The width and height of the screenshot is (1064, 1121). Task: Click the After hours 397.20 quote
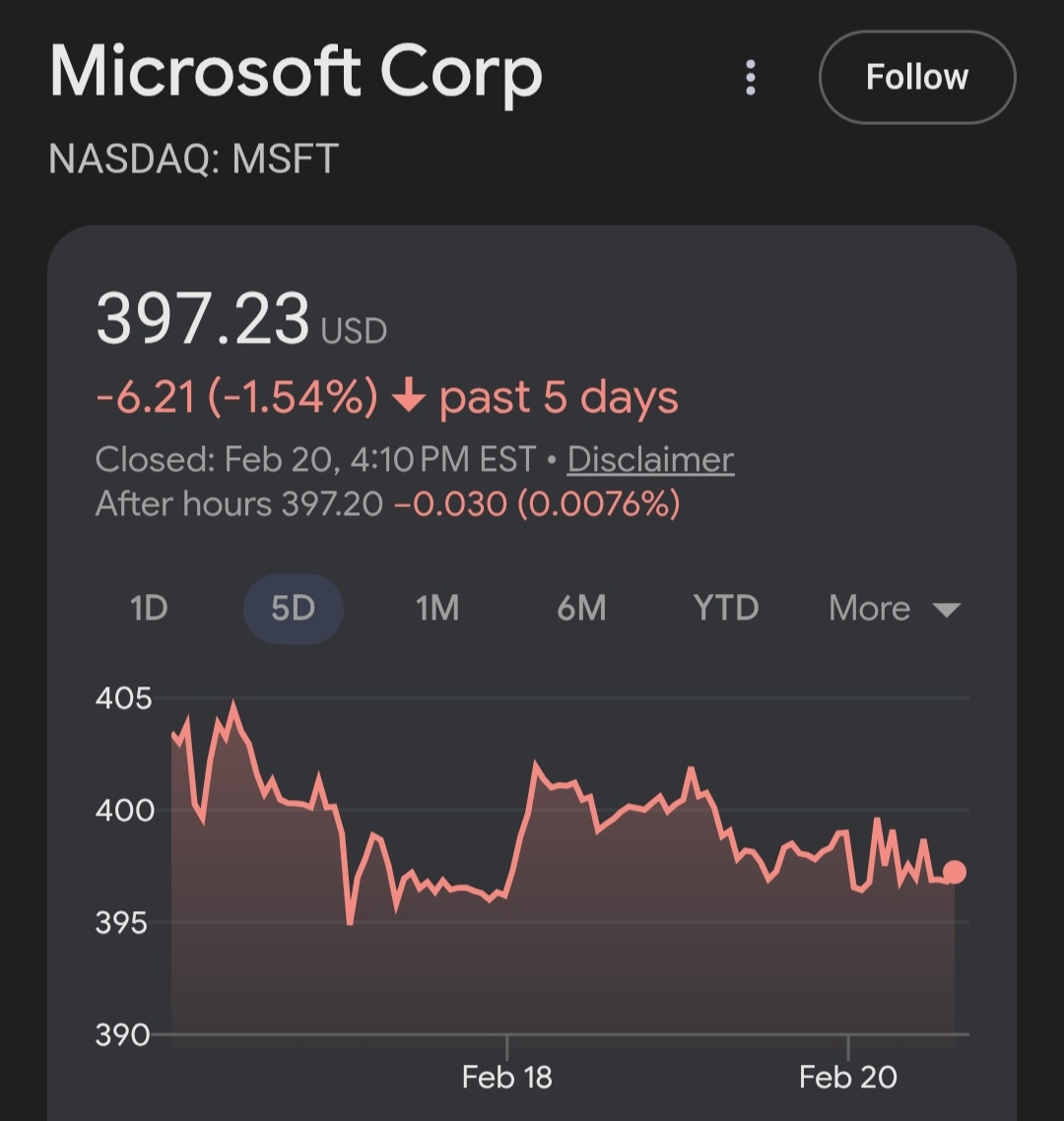[238, 504]
